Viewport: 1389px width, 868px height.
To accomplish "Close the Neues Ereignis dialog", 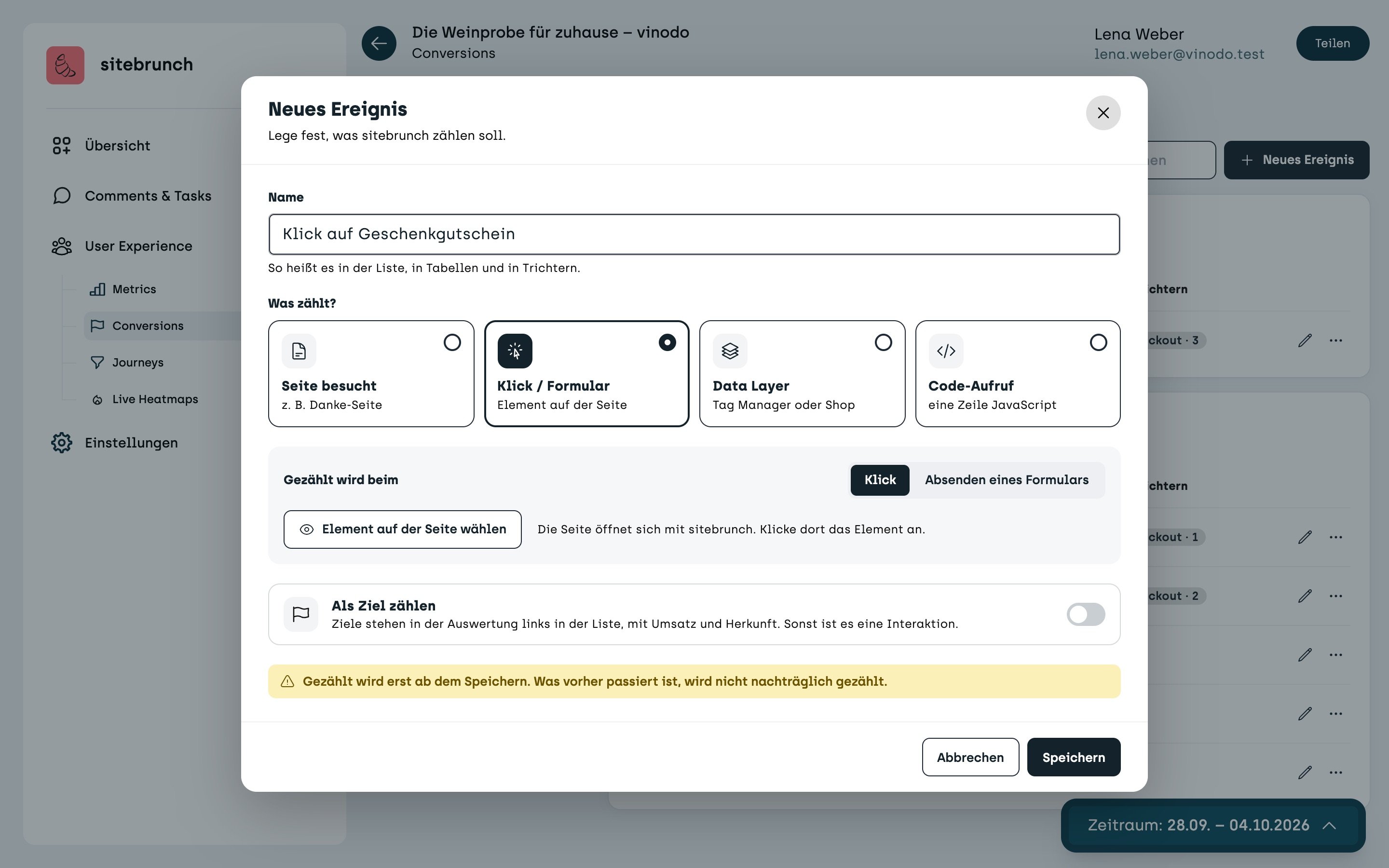I will (x=1103, y=113).
